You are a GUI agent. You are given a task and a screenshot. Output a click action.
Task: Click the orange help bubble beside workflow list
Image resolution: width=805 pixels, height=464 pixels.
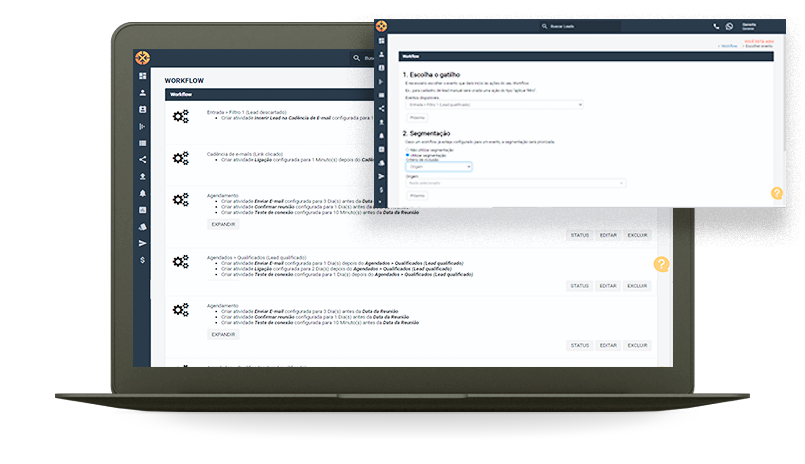[x=661, y=264]
